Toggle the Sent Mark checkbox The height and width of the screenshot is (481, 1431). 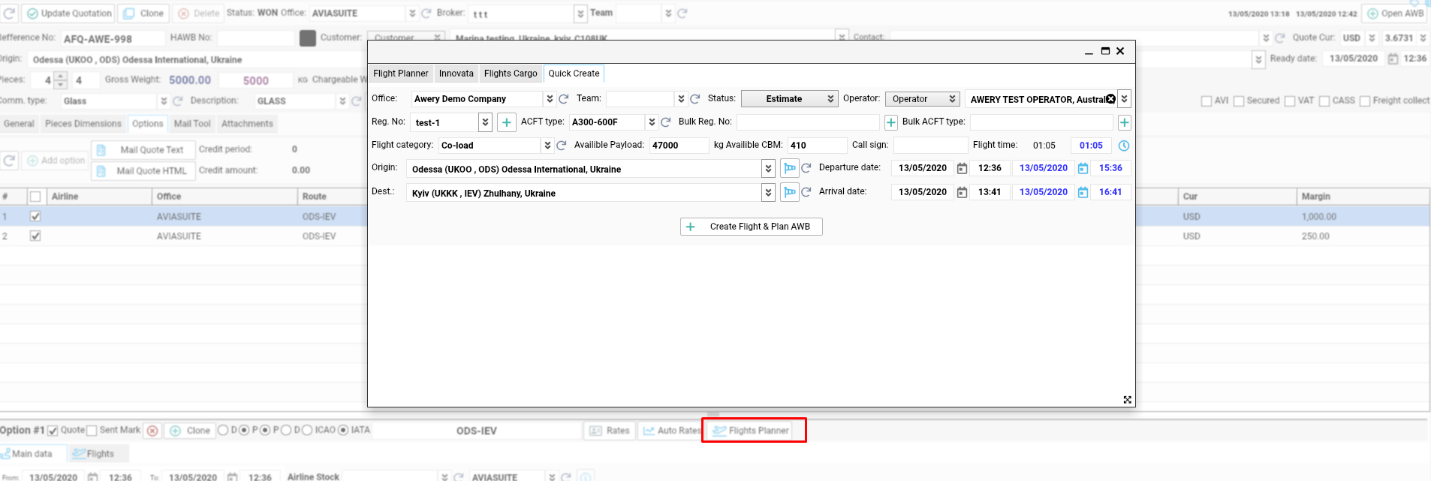pos(92,431)
